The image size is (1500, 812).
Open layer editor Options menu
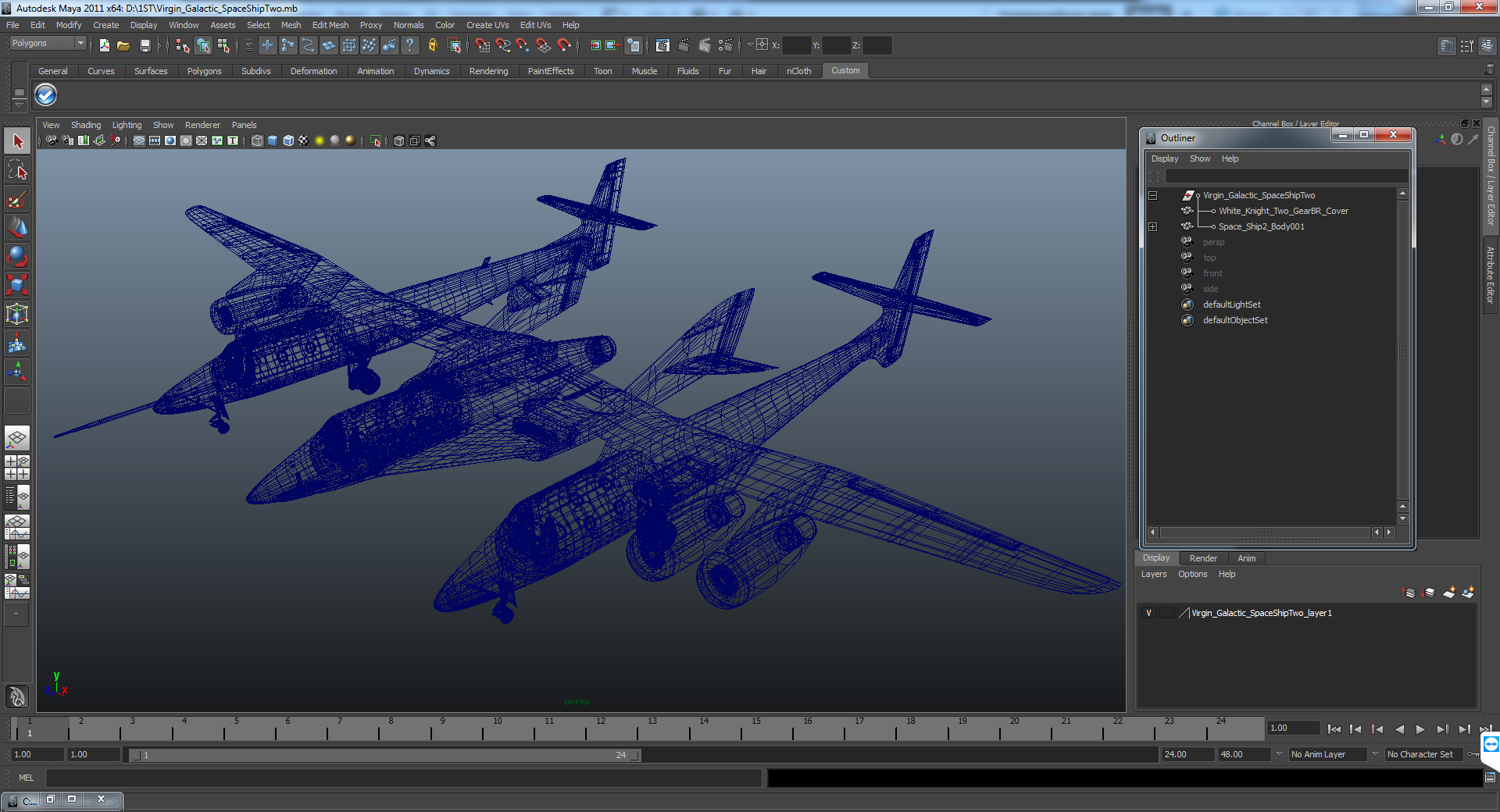coord(1192,574)
